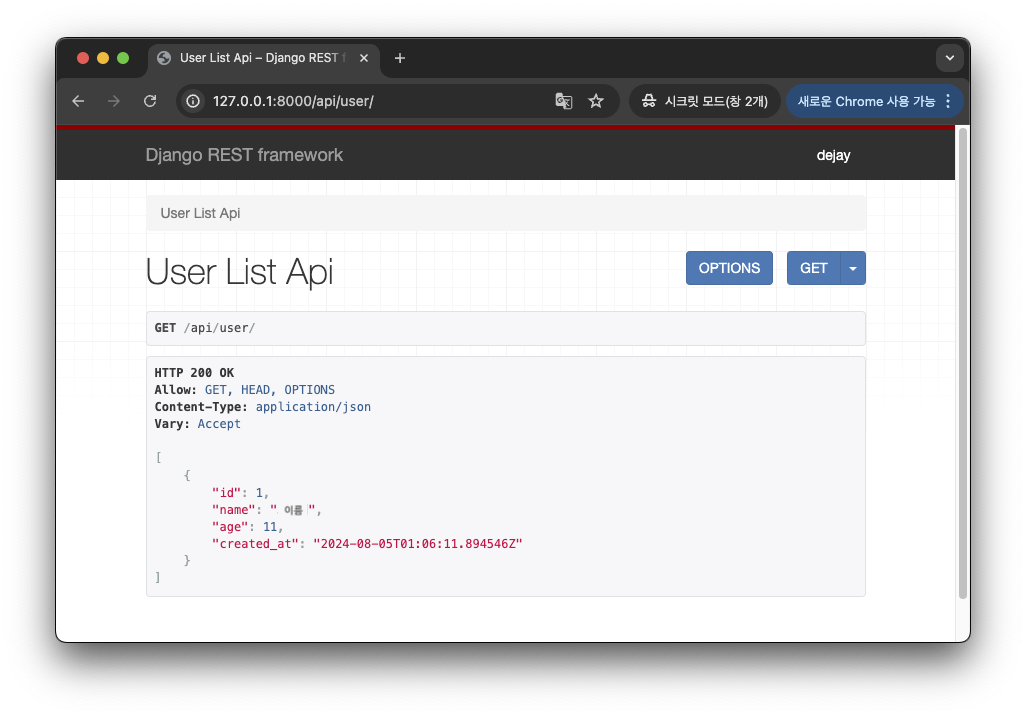Close the User List Api tab
Viewport: 1026px width, 716px height.
click(364, 58)
